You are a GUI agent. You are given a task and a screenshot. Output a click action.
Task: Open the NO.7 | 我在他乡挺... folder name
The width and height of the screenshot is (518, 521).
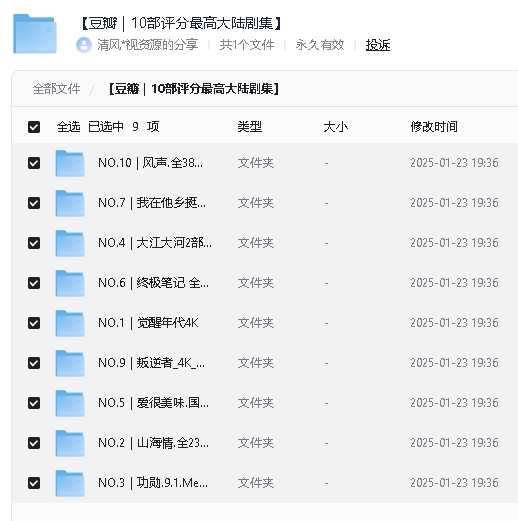tap(152, 203)
